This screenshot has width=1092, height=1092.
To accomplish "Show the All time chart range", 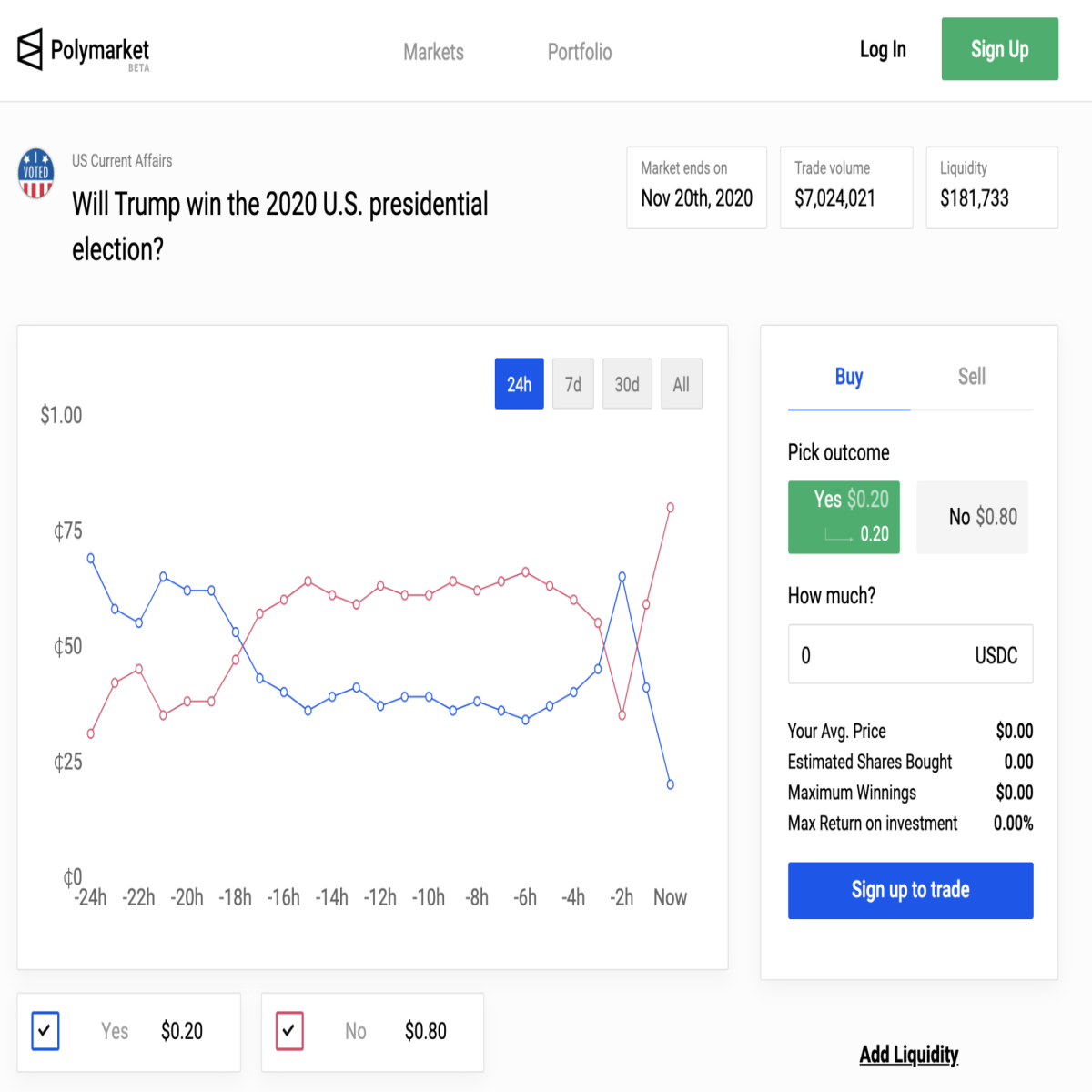I will [x=682, y=384].
